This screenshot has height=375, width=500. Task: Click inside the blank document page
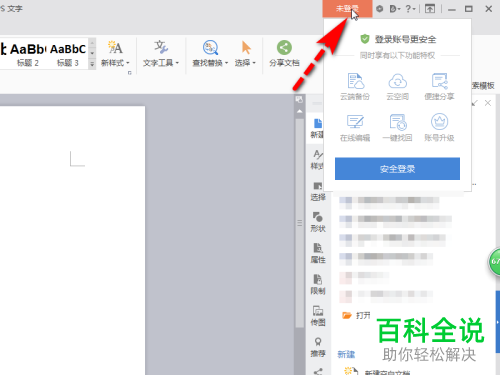click(72, 240)
